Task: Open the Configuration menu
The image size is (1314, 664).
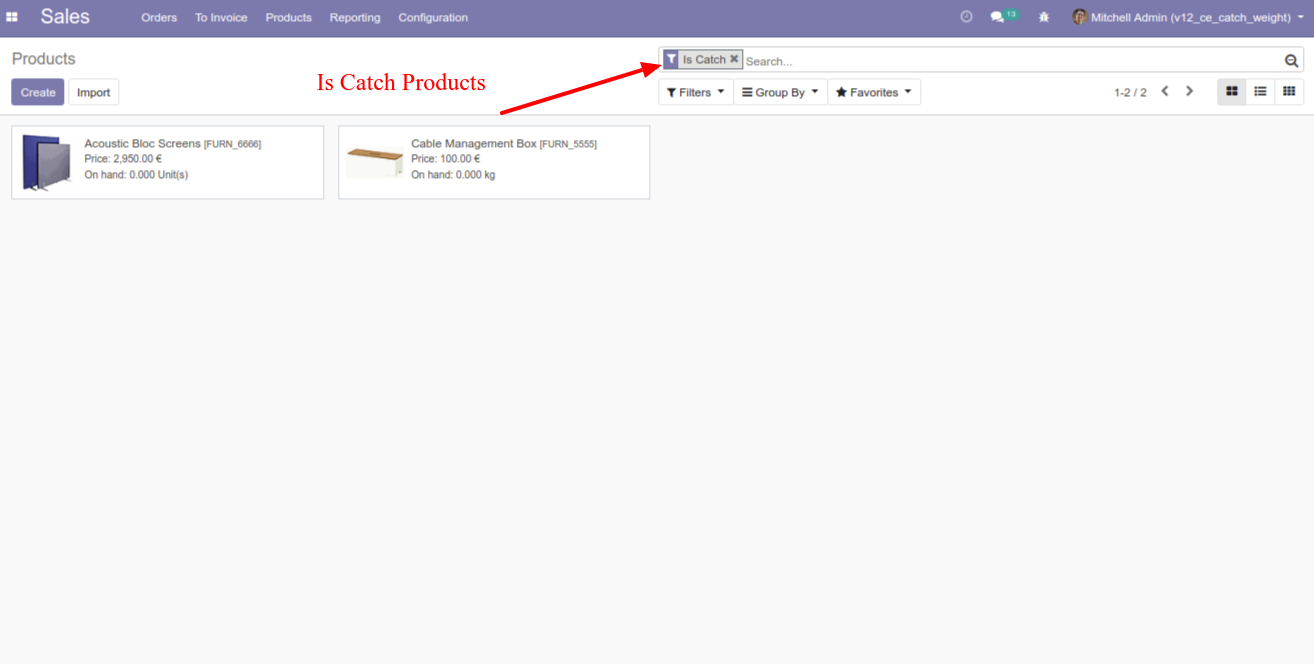Action: click(x=433, y=18)
